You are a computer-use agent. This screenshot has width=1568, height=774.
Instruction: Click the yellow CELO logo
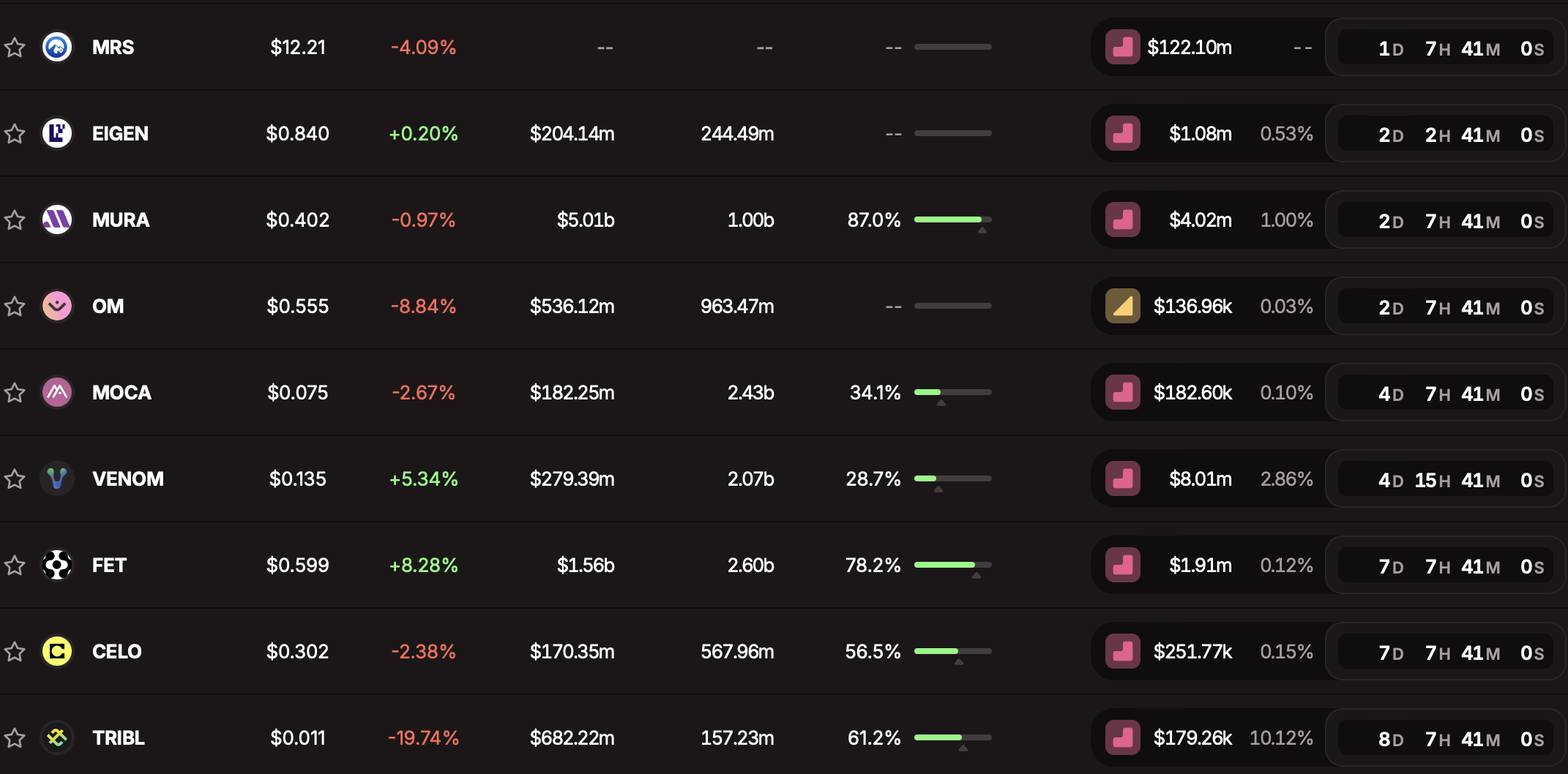coord(57,652)
